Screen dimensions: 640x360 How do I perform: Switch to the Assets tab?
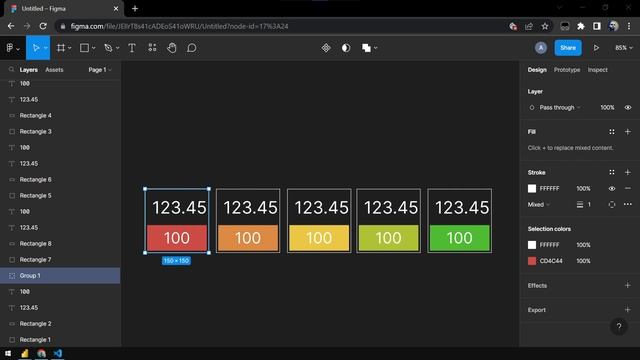(x=54, y=70)
